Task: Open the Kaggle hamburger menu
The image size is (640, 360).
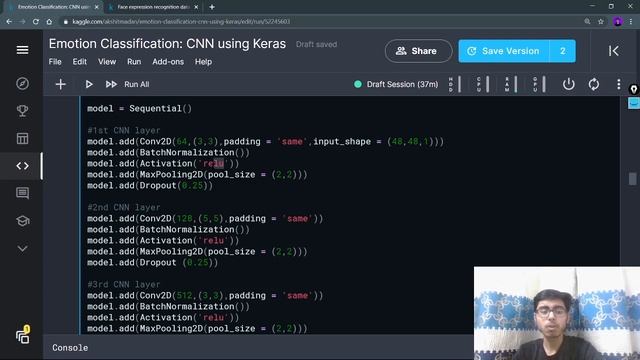Action: click(22, 50)
